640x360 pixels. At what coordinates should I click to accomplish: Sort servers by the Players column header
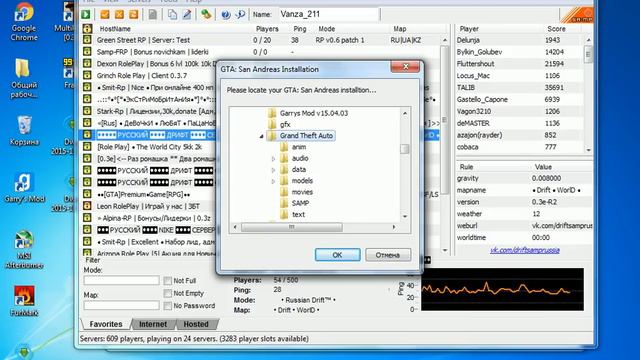pyautogui.click(x=267, y=29)
